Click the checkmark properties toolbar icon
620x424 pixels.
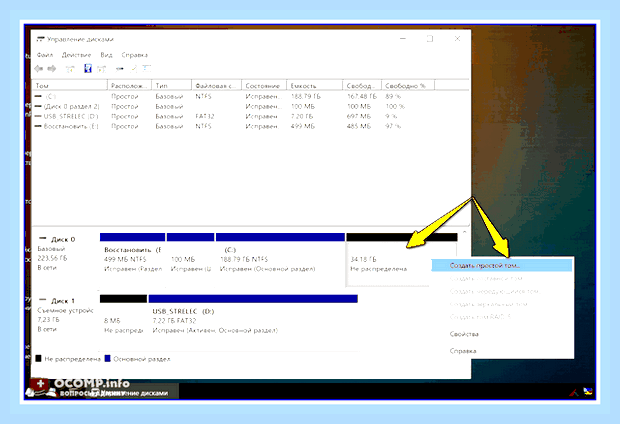click(134, 69)
